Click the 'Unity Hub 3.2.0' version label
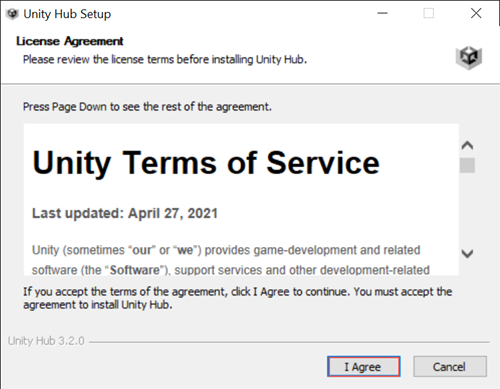 [46, 341]
